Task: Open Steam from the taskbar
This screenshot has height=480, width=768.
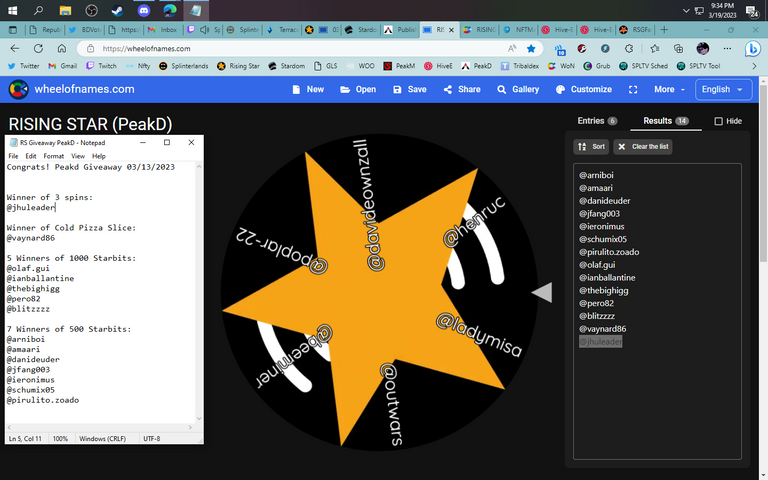Action: 118,10
